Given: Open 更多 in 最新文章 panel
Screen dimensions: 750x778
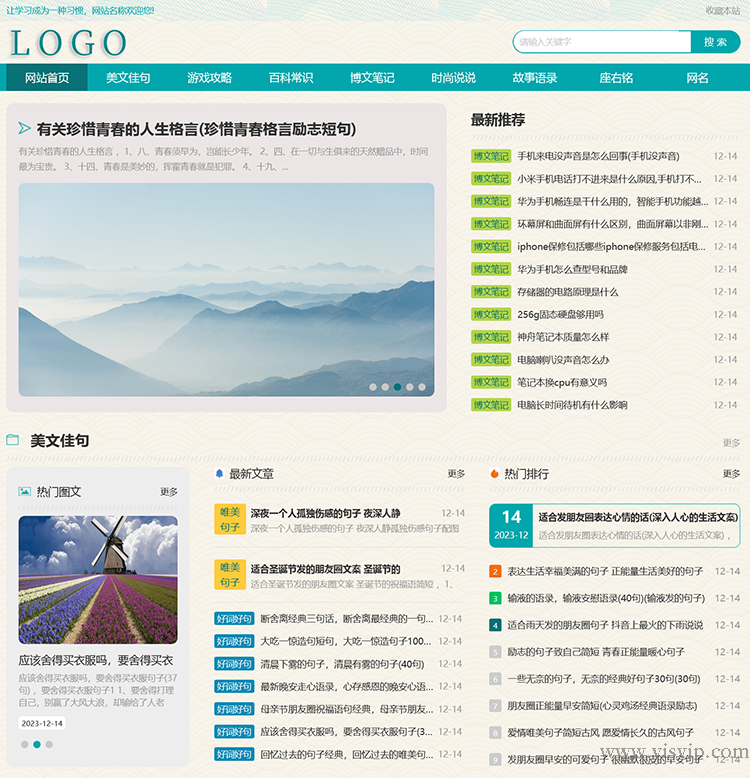Looking at the screenshot, I should pyautogui.click(x=456, y=473).
